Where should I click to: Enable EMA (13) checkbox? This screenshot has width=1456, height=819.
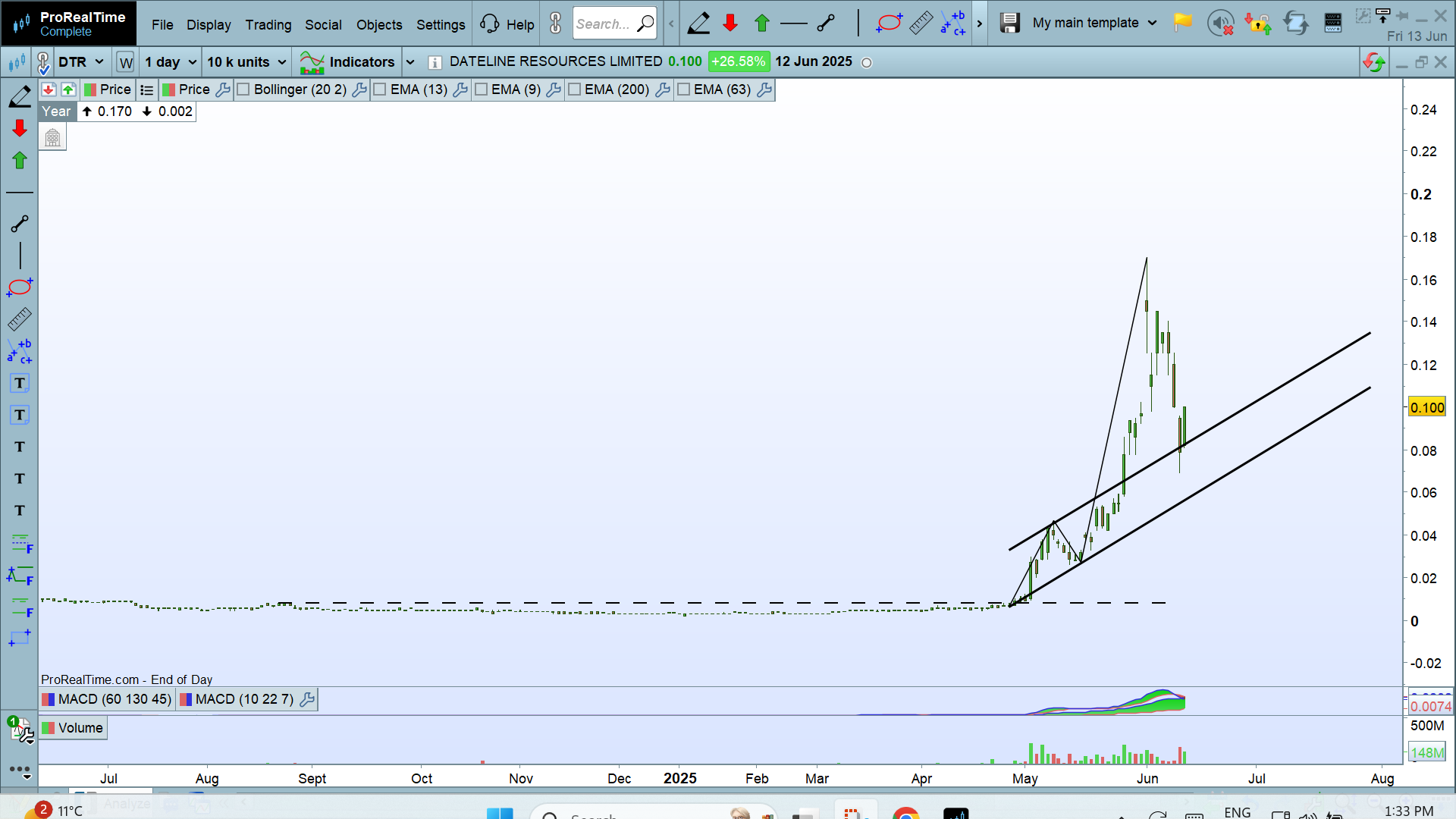click(380, 89)
